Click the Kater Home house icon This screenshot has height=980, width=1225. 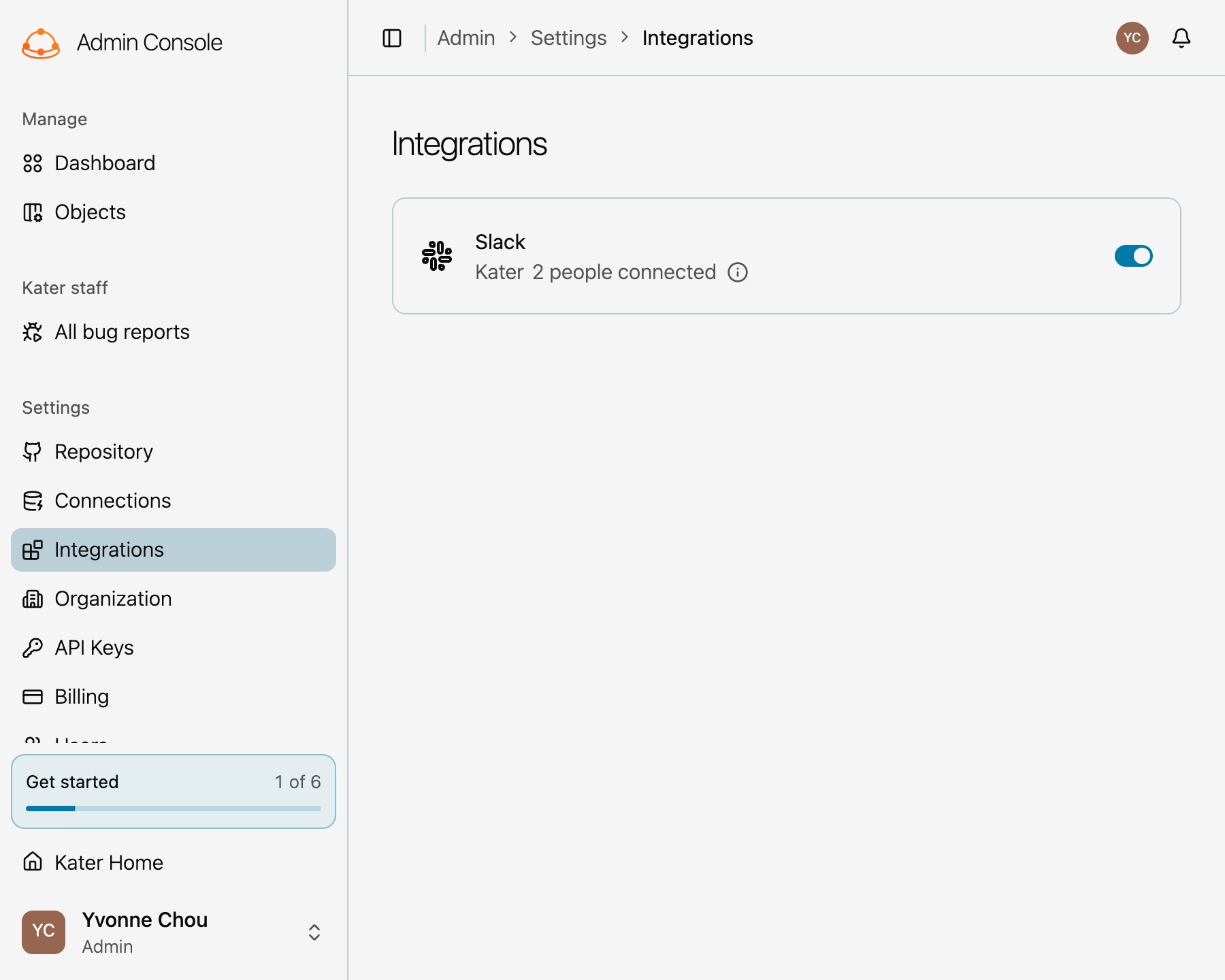click(x=33, y=862)
